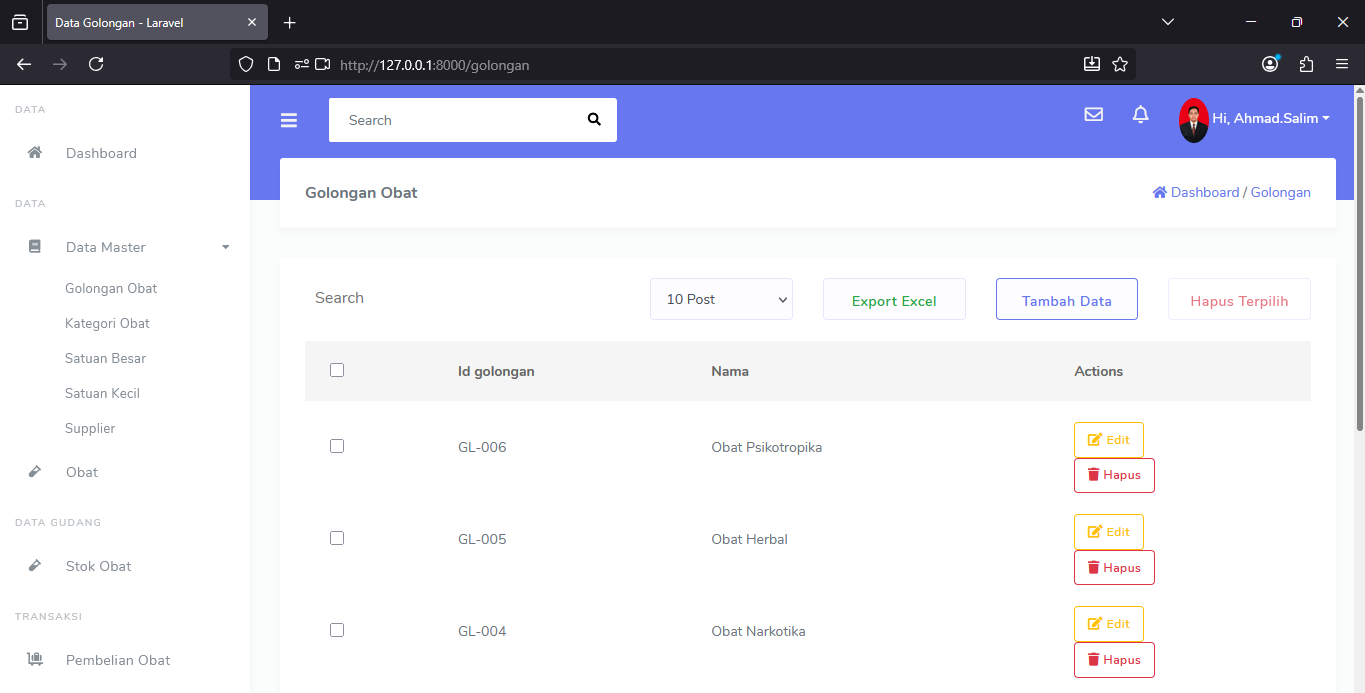The width and height of the screenshot is (1365, 693).
Task: Select the GL-005 Obat Herbal checkbox
Action: click(x=337, y=538)
